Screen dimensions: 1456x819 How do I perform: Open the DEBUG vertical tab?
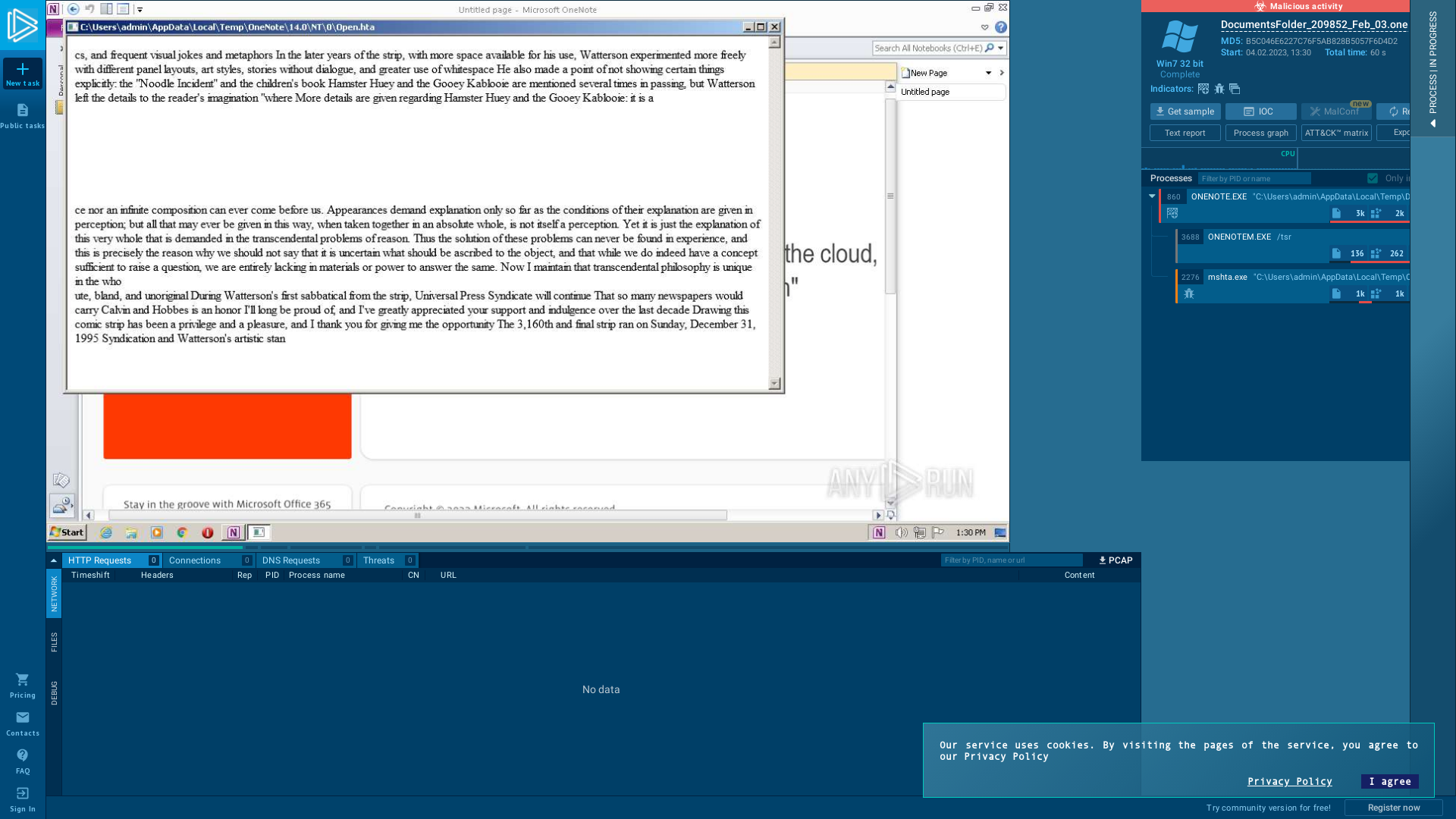coord(54,693)
